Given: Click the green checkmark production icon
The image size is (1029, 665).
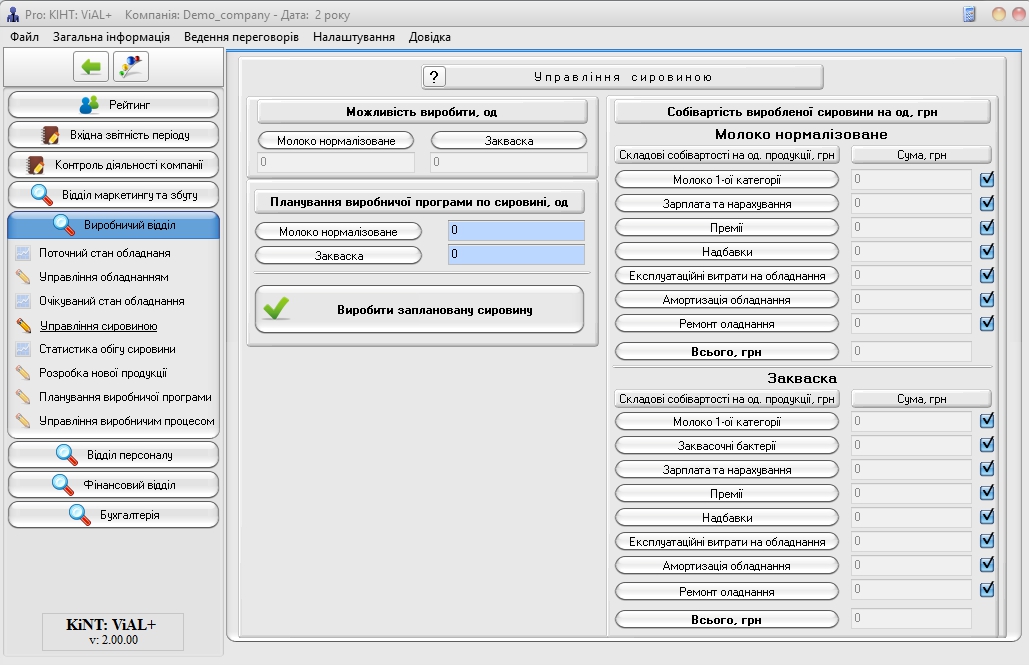Looking at the screenshot, I should pyautogui.click(x=276, y=309).
